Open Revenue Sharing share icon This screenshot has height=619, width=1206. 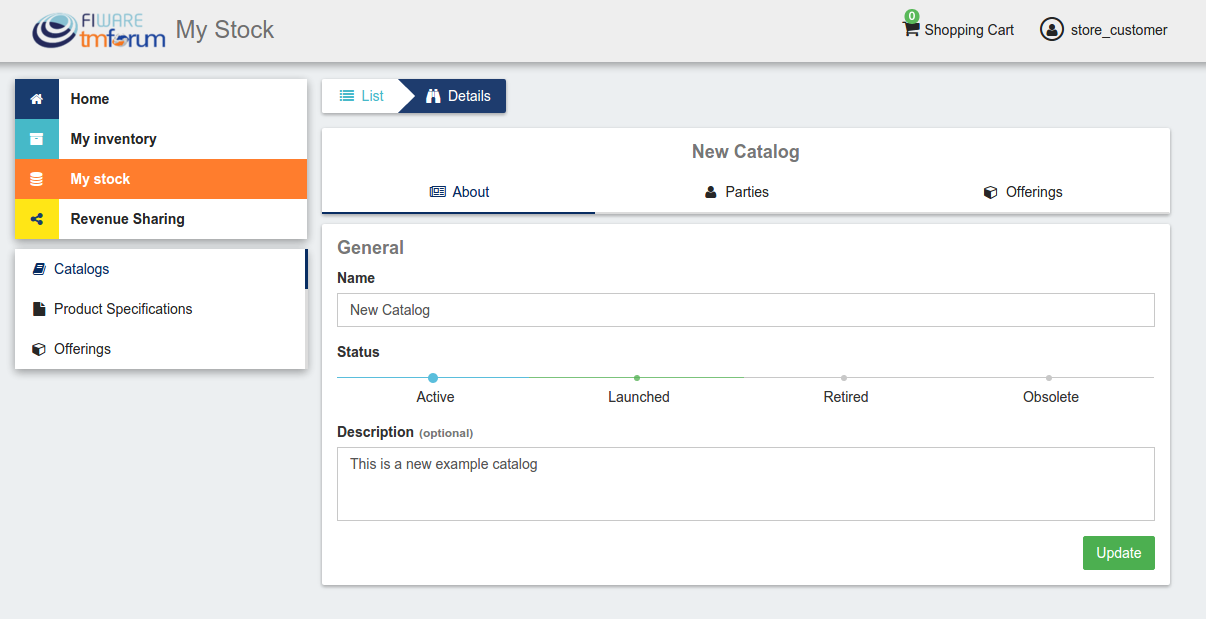[37, 219]
